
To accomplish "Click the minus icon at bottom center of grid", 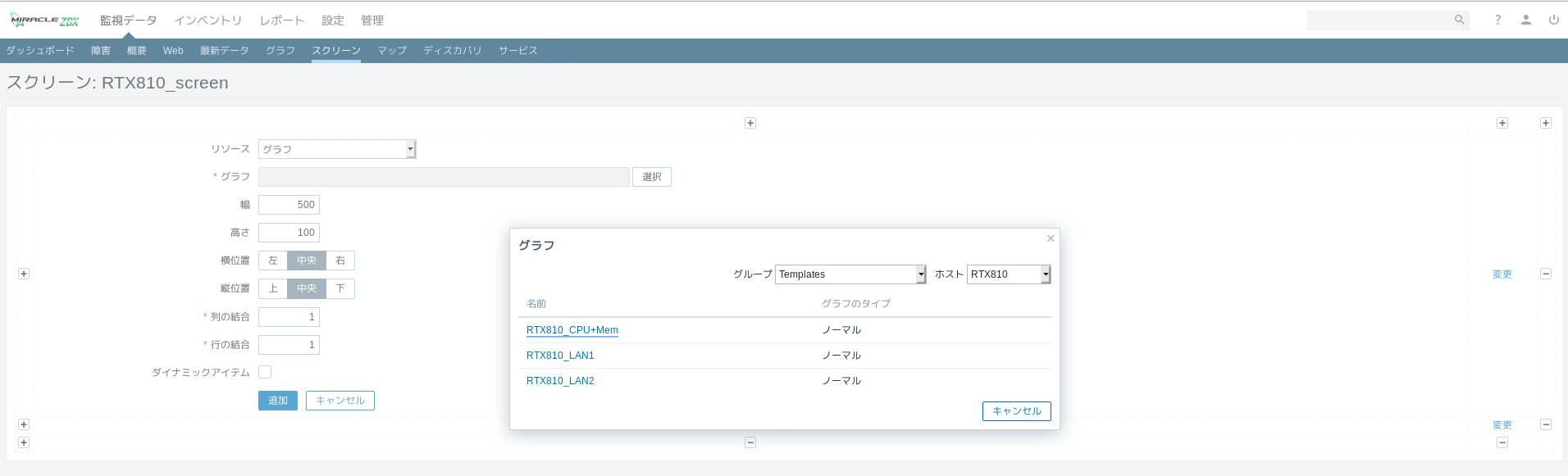I will (750, 442).
